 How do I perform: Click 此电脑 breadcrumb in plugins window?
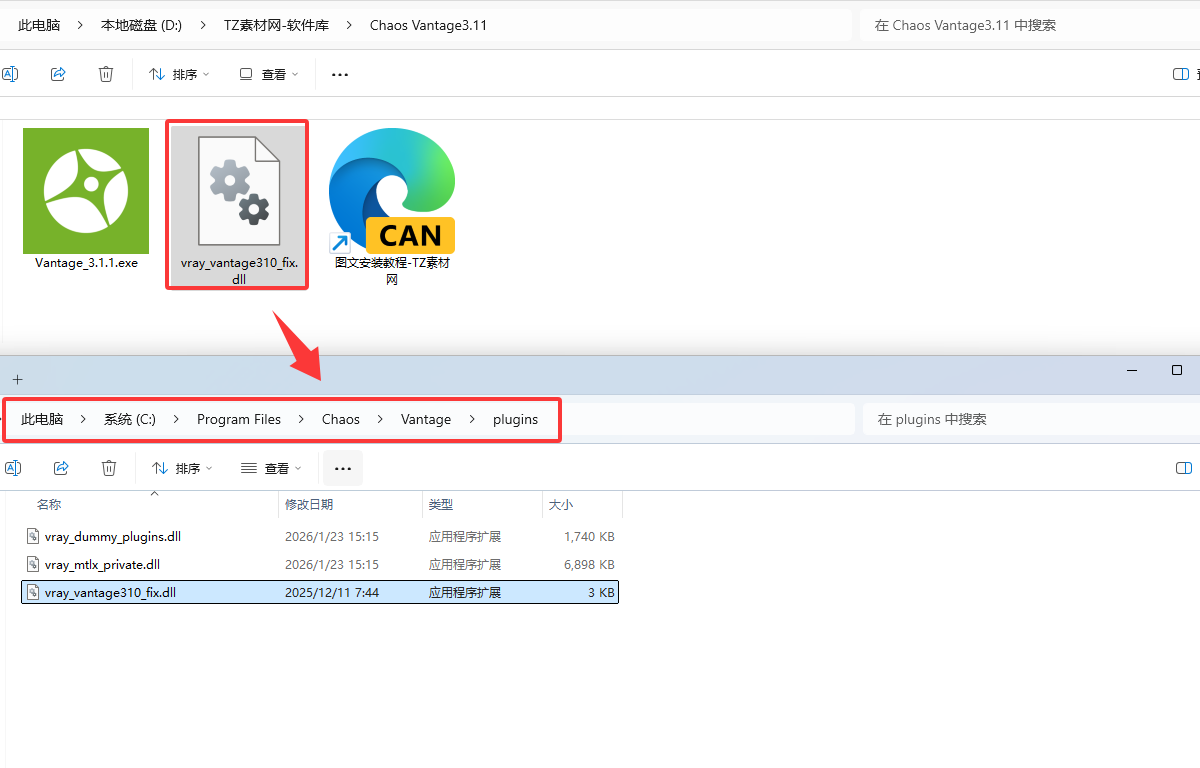click(x=42, y=419)
